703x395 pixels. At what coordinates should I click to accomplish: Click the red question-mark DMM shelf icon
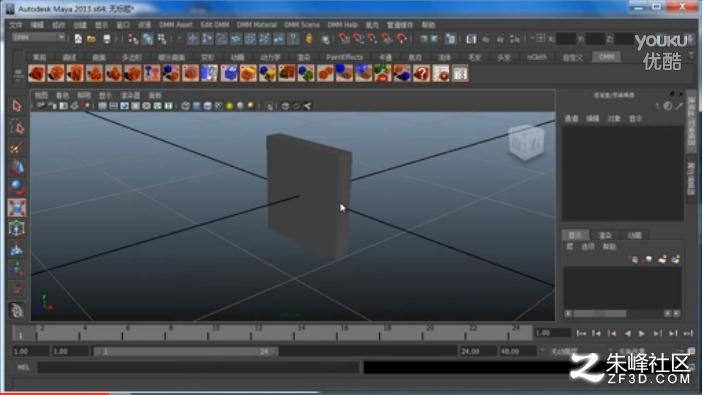[x=421, y=74]
